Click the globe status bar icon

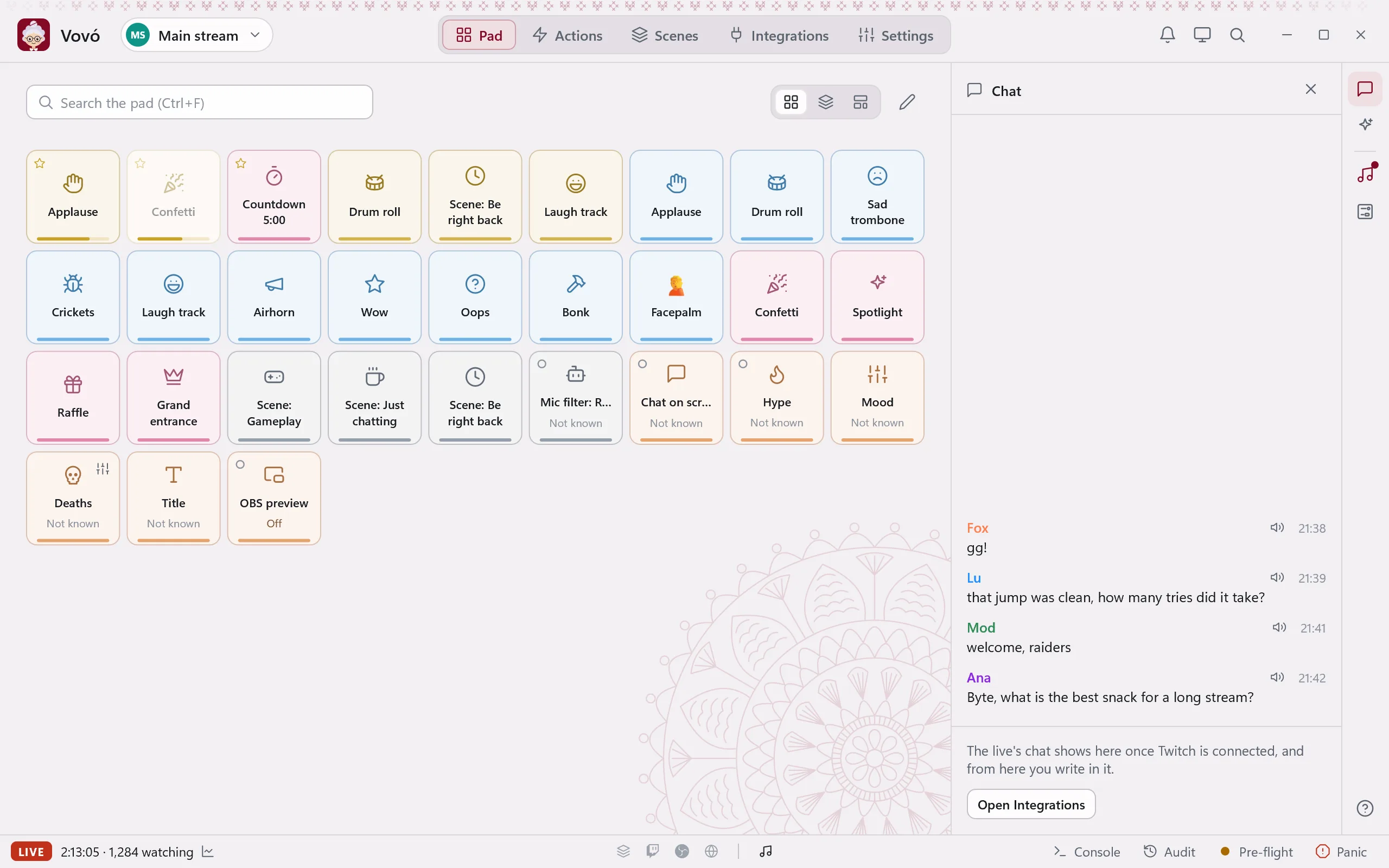tap(711, 851)
